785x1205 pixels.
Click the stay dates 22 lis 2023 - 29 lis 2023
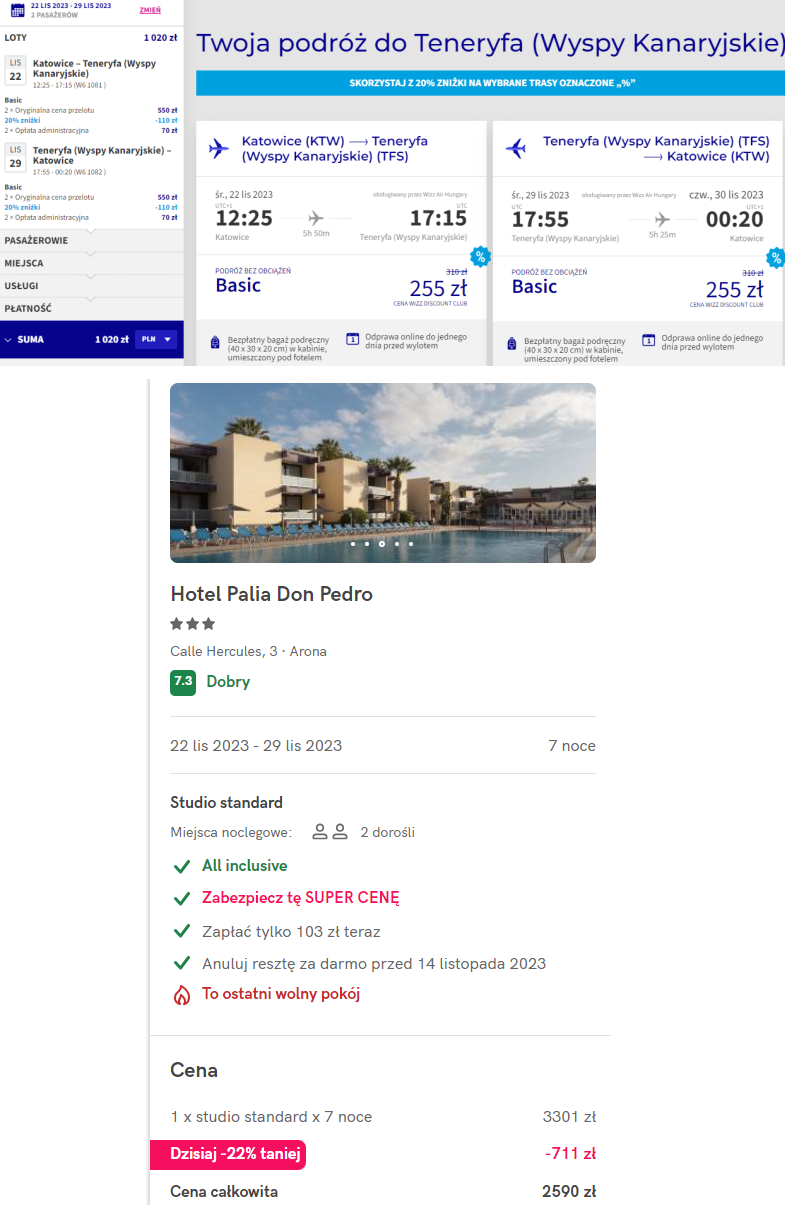coord(256,746)
